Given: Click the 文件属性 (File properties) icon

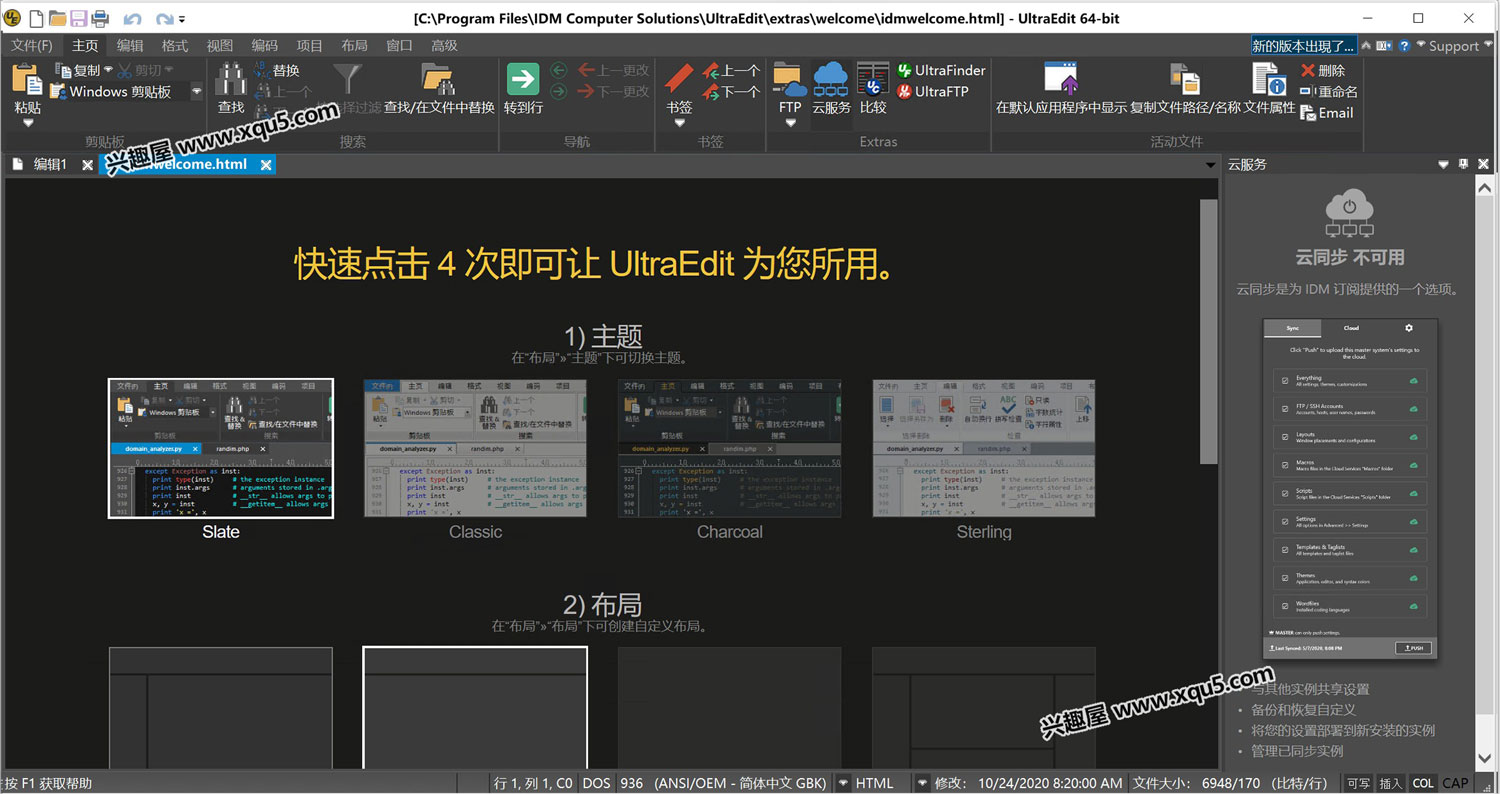Looking at the screenshot, I should [x=1269, y=79].
